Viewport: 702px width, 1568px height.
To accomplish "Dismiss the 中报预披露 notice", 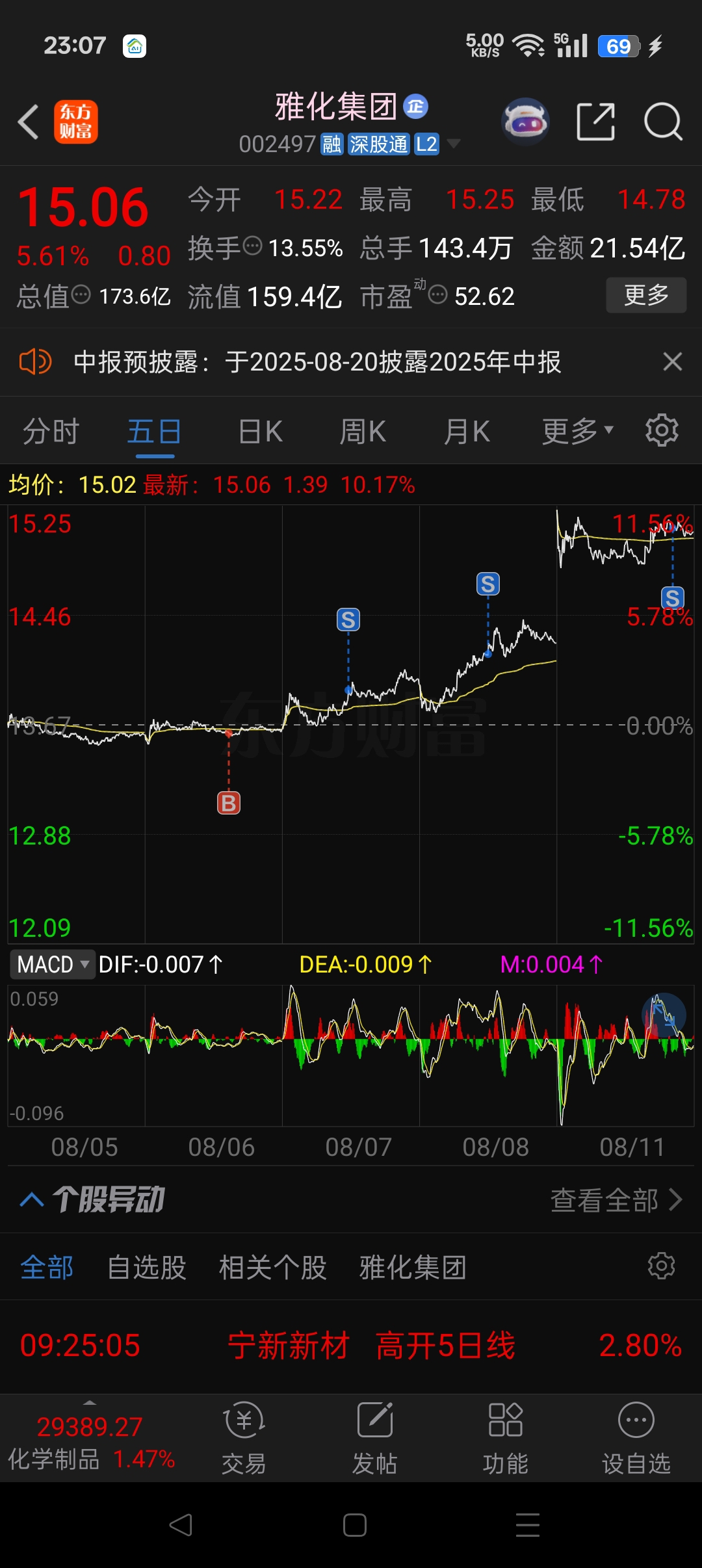I will pyautogui.click(x=672, y=361).
